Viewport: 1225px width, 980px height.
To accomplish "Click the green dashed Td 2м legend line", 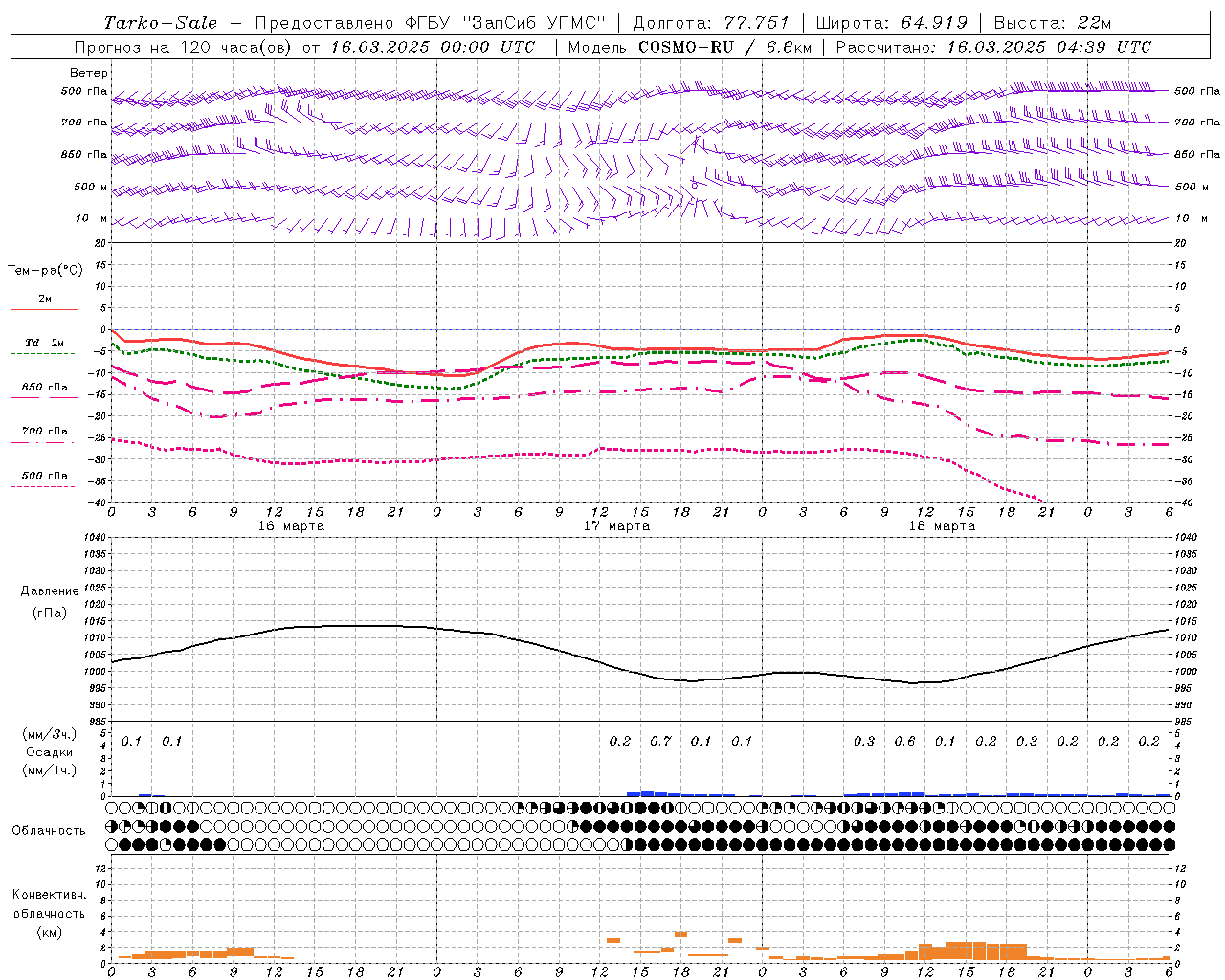I will click(44, 353).
